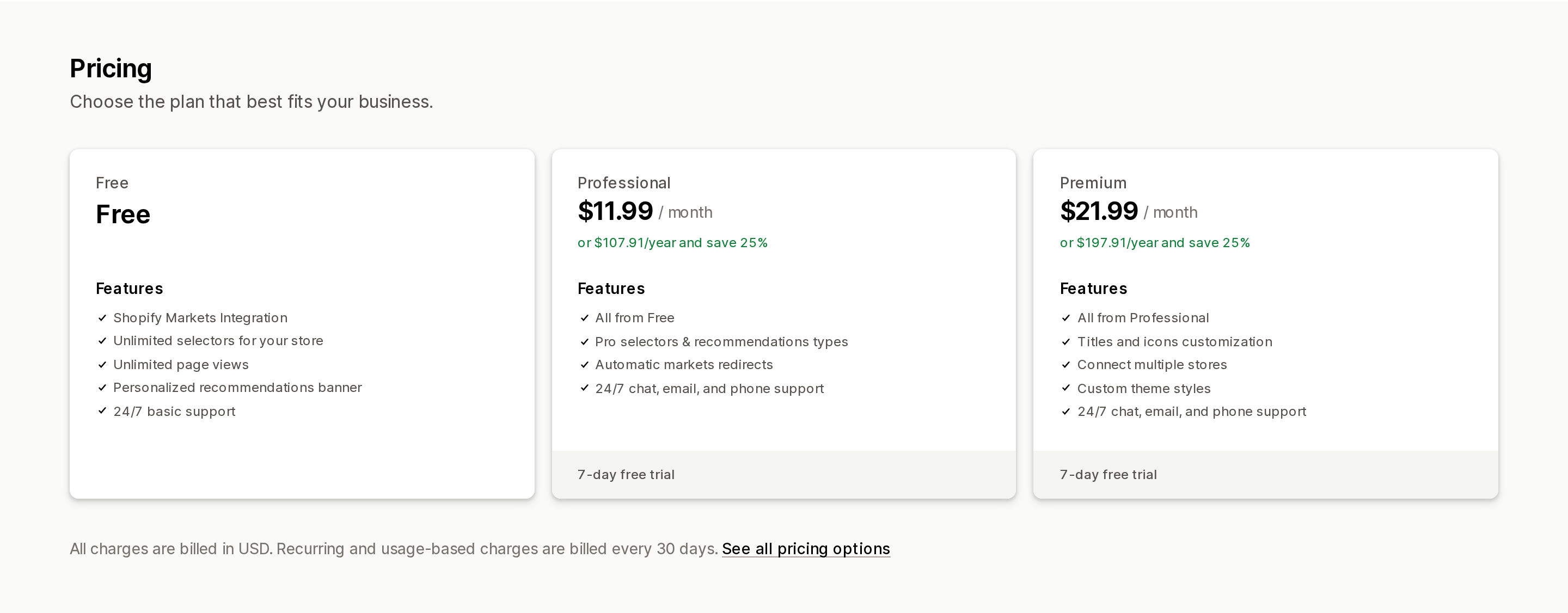
Task: Click checkmark next to All from Free
Action: tap(584, 318)
